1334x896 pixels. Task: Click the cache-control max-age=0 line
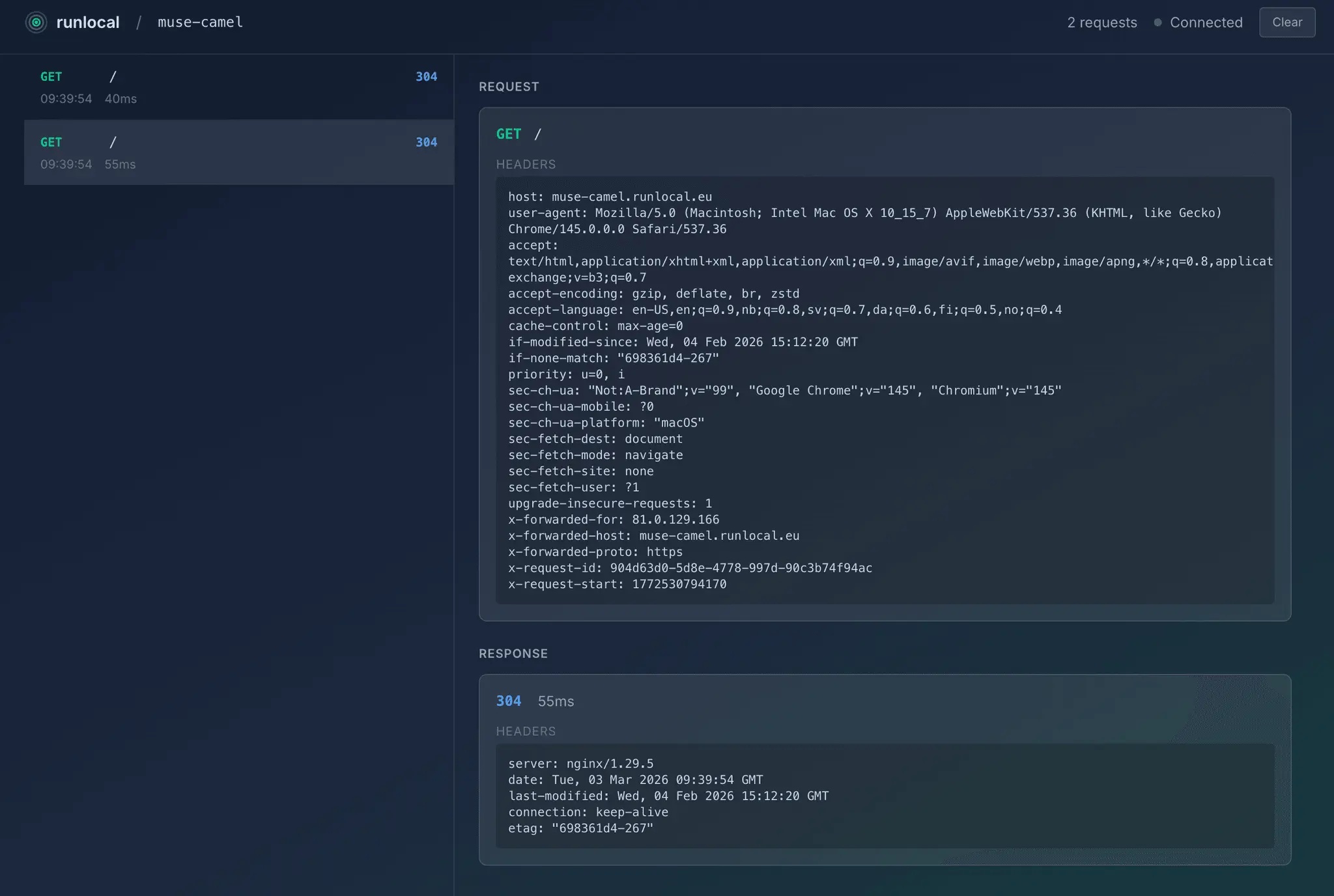click(595, 326)
